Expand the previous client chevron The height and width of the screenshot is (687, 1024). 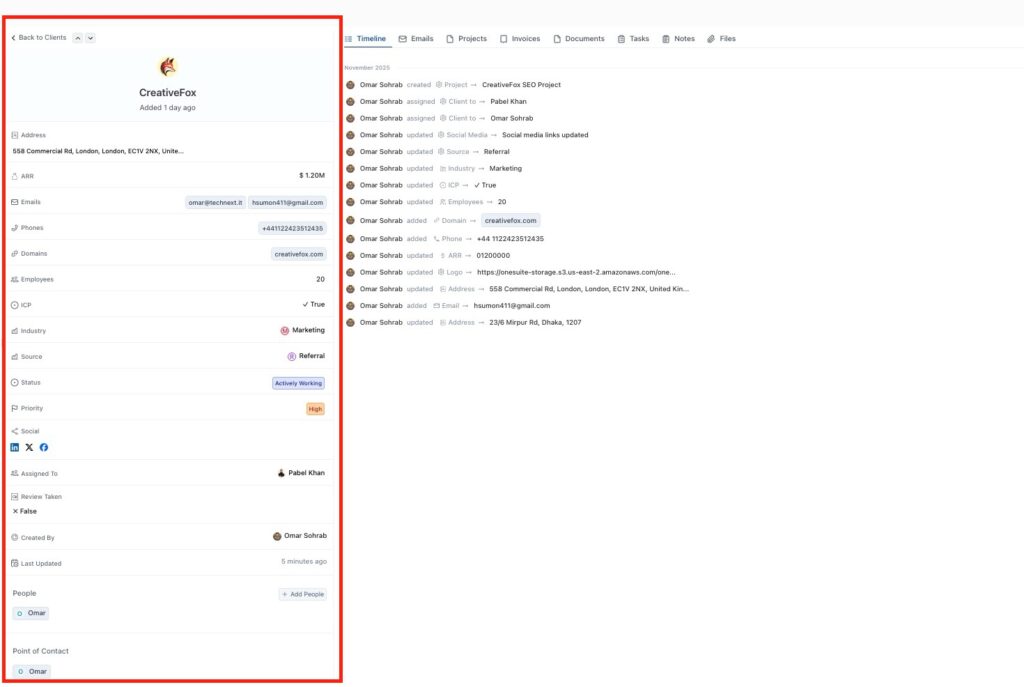(x=77, y=37)
